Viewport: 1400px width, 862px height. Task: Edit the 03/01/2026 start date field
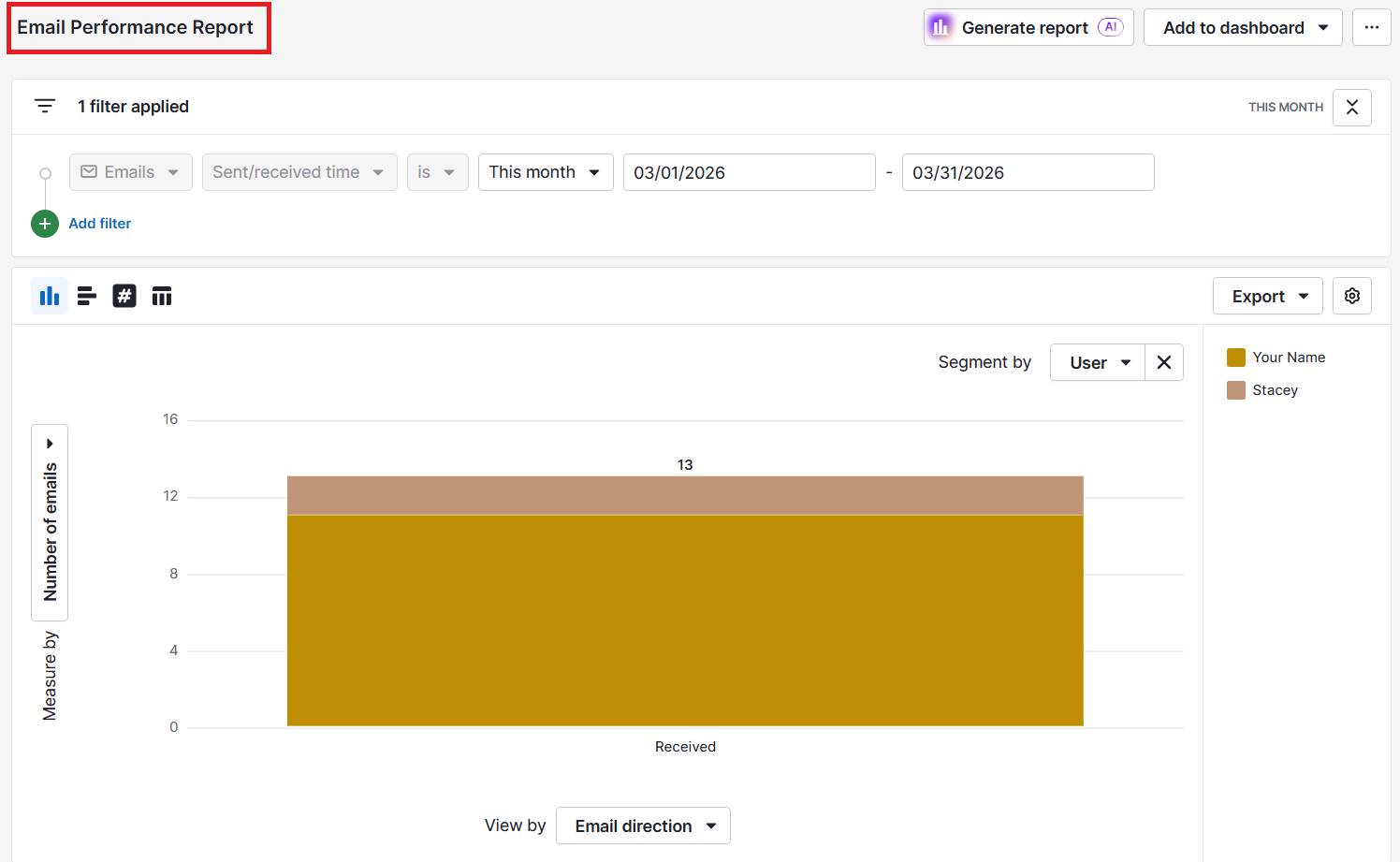[749, 172]
